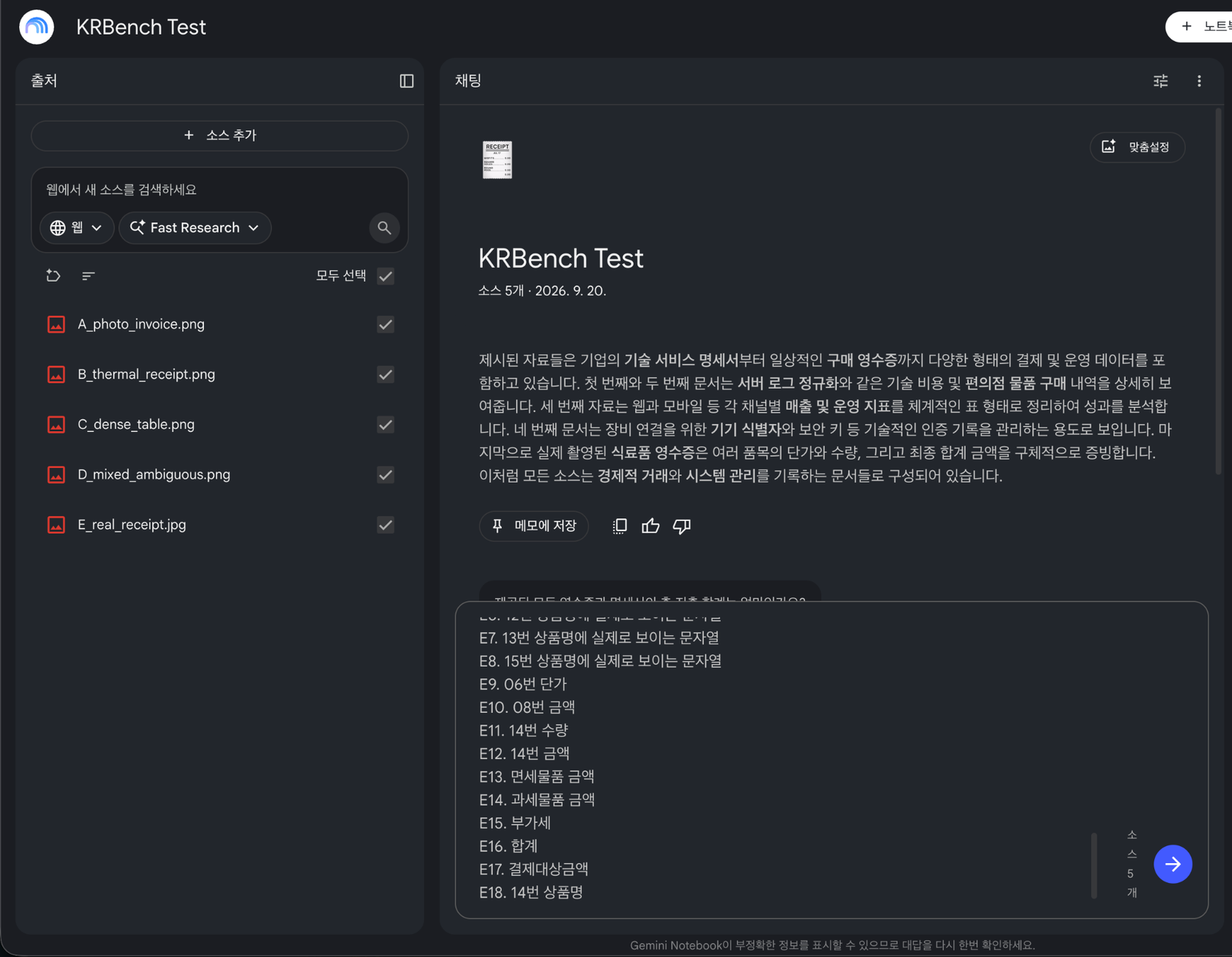Screen dimensions: 1232x957
Task: Click image icon of E_real_receipt.jpg
Action: pyautogui.click(x=56, y=524)
